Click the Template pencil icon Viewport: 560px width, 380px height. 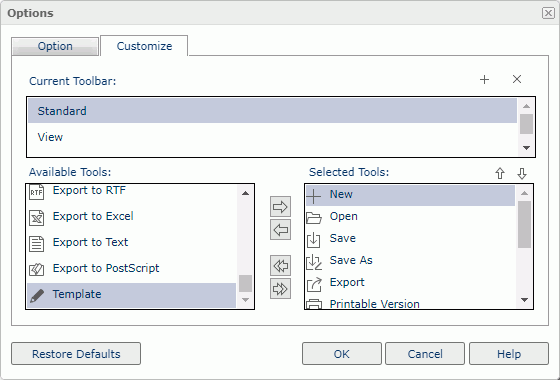(x=37, y=296)
